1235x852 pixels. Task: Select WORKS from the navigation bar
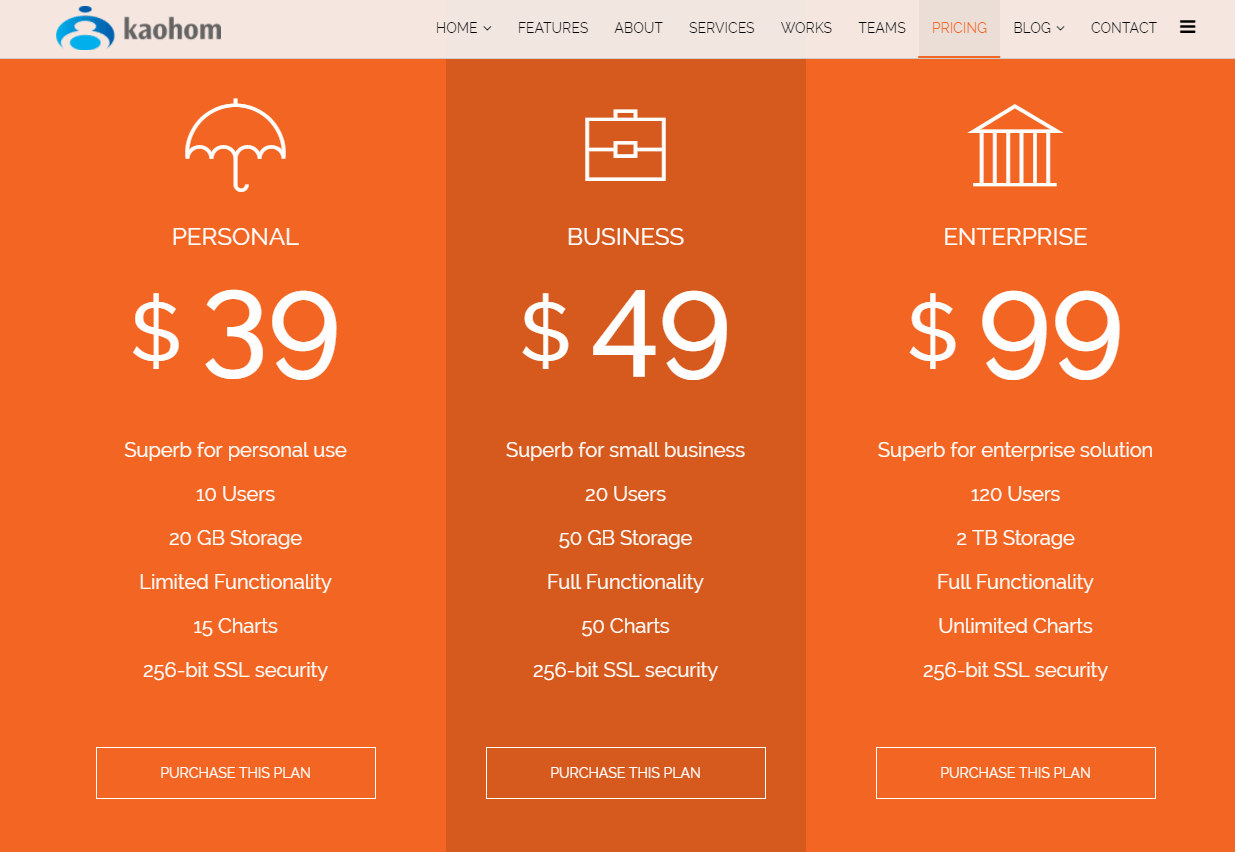click(x=806, y=28)
